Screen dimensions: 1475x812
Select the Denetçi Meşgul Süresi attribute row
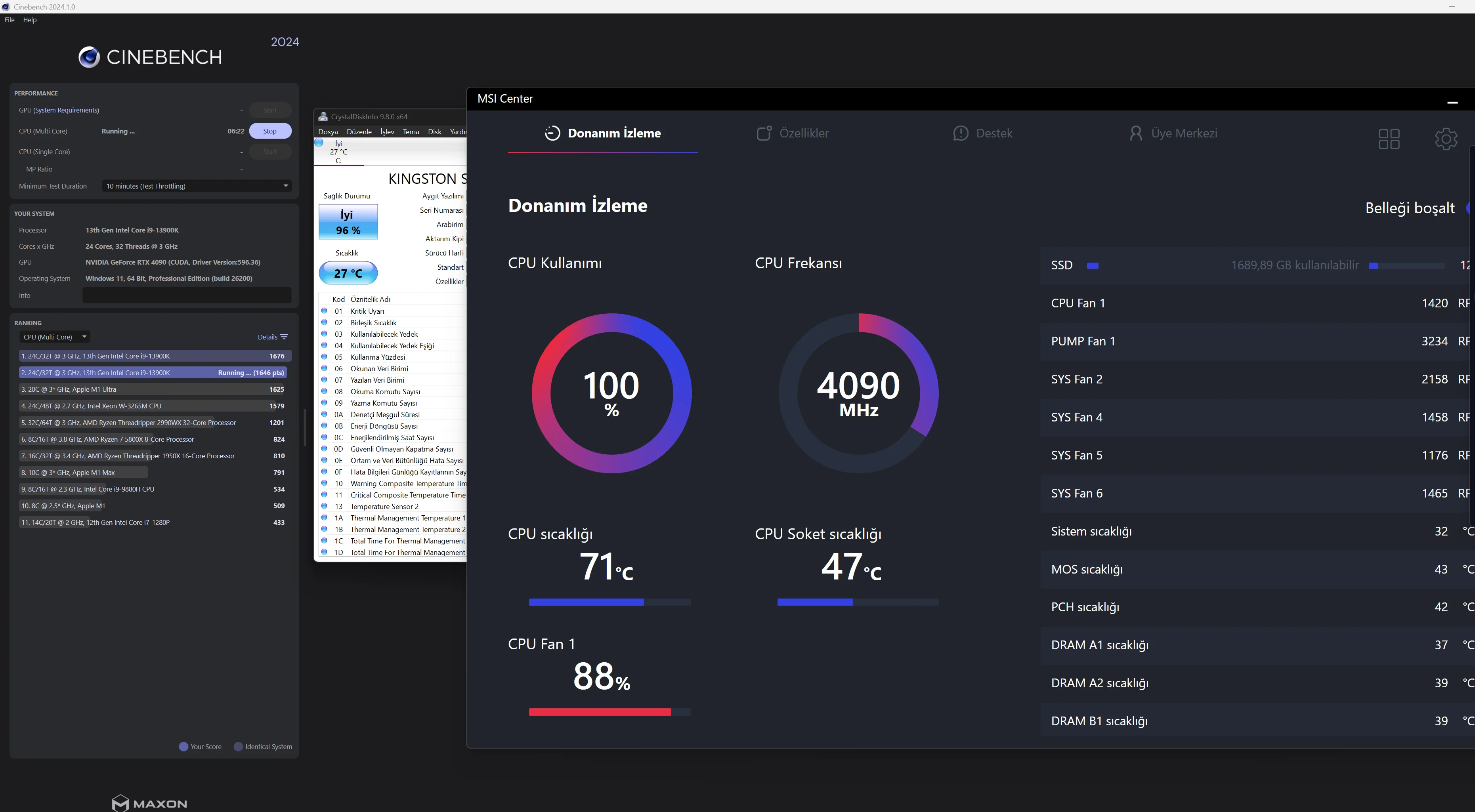[393, 414]
